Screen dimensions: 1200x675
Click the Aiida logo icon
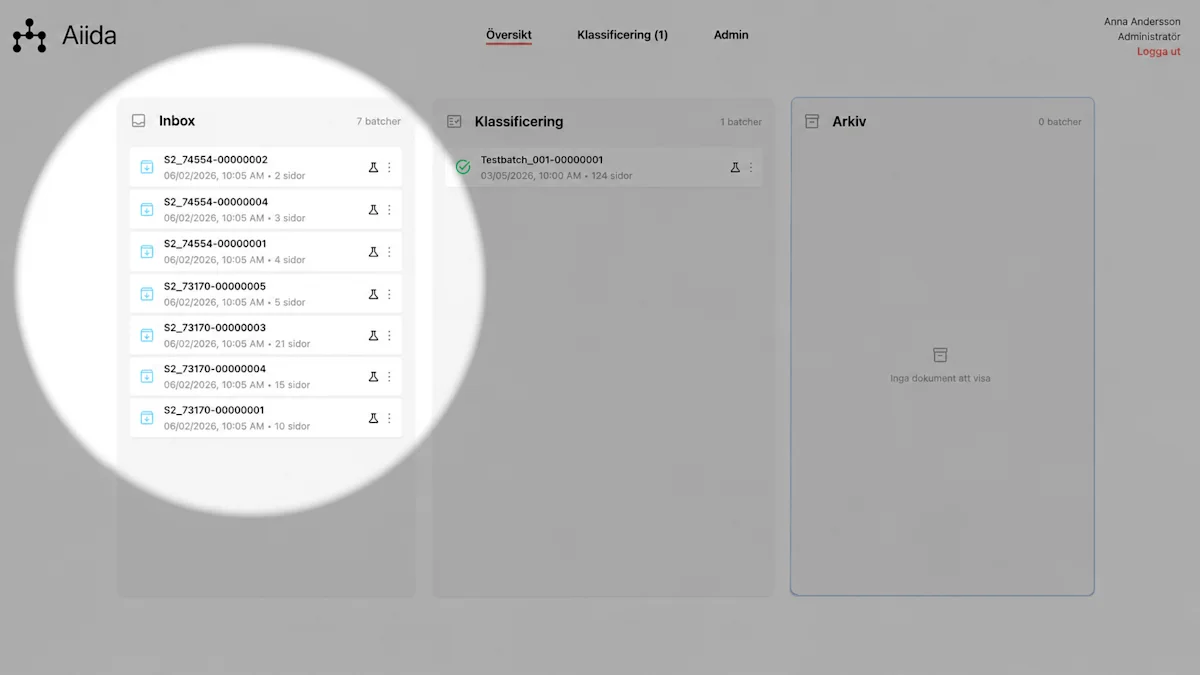[29, 36]
